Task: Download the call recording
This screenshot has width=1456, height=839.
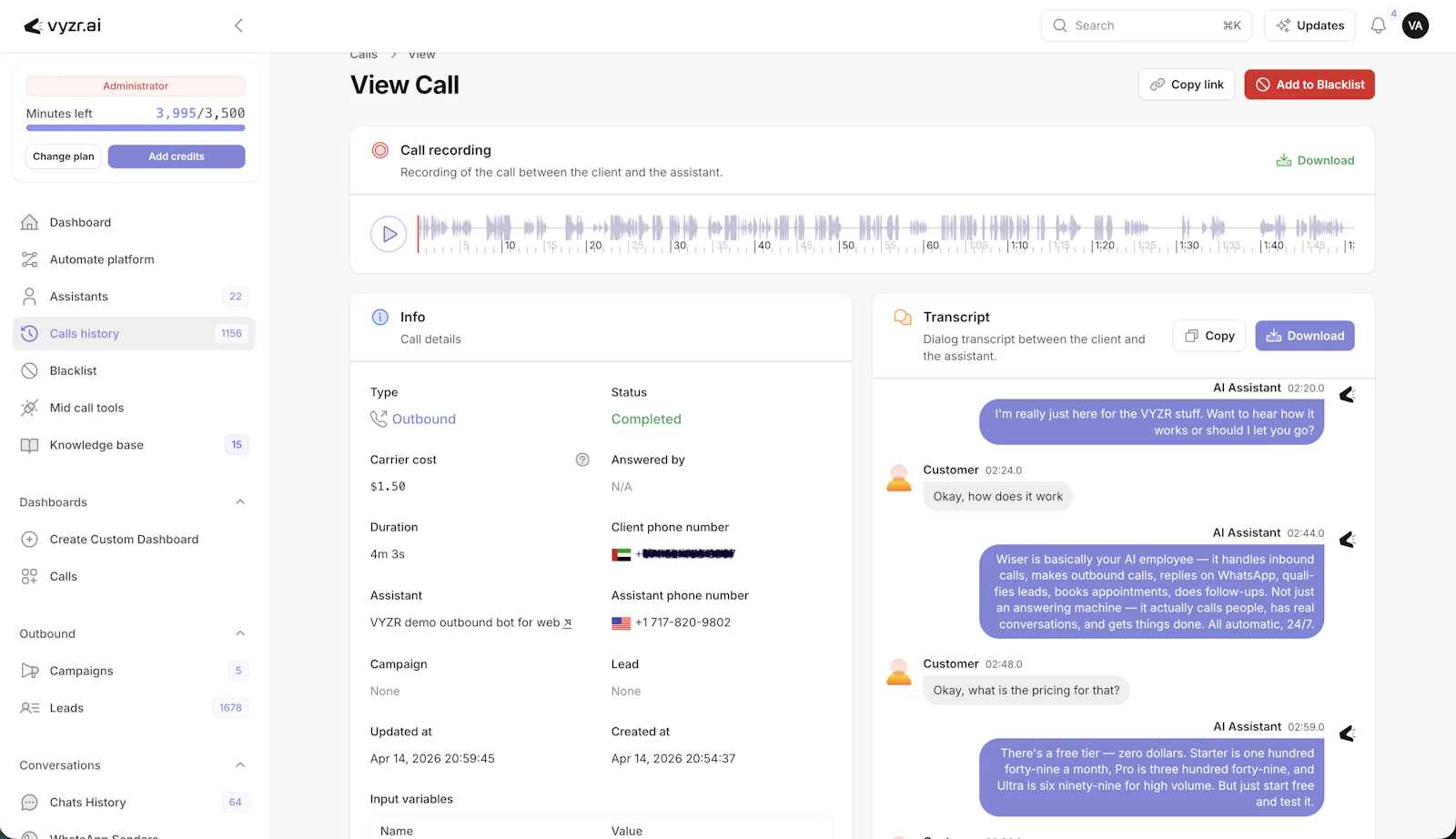Action: pyautogui.click(x=1315, y=160)
